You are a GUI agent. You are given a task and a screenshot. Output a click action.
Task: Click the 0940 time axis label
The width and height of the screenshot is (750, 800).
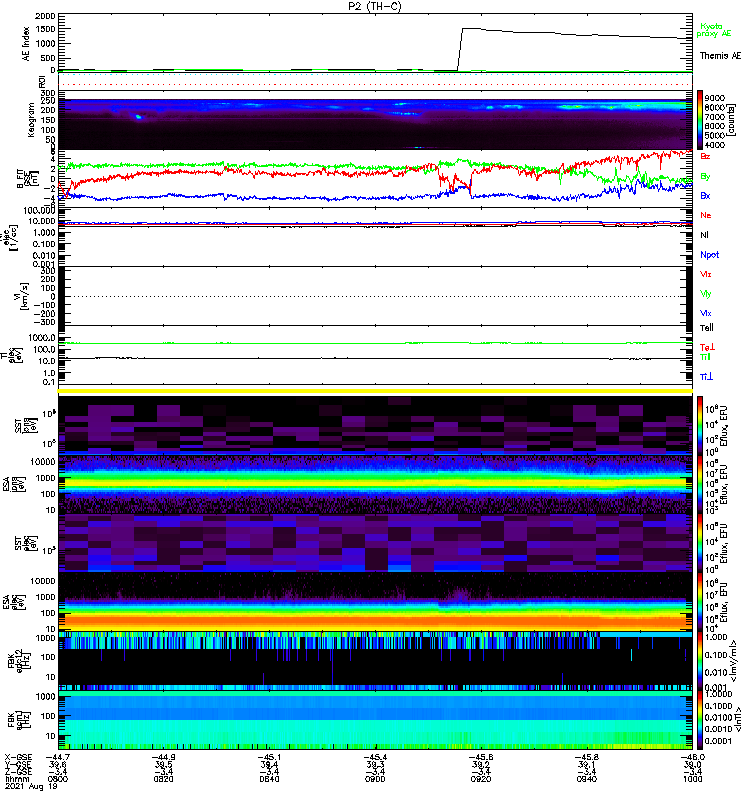[x=586, y=780]
